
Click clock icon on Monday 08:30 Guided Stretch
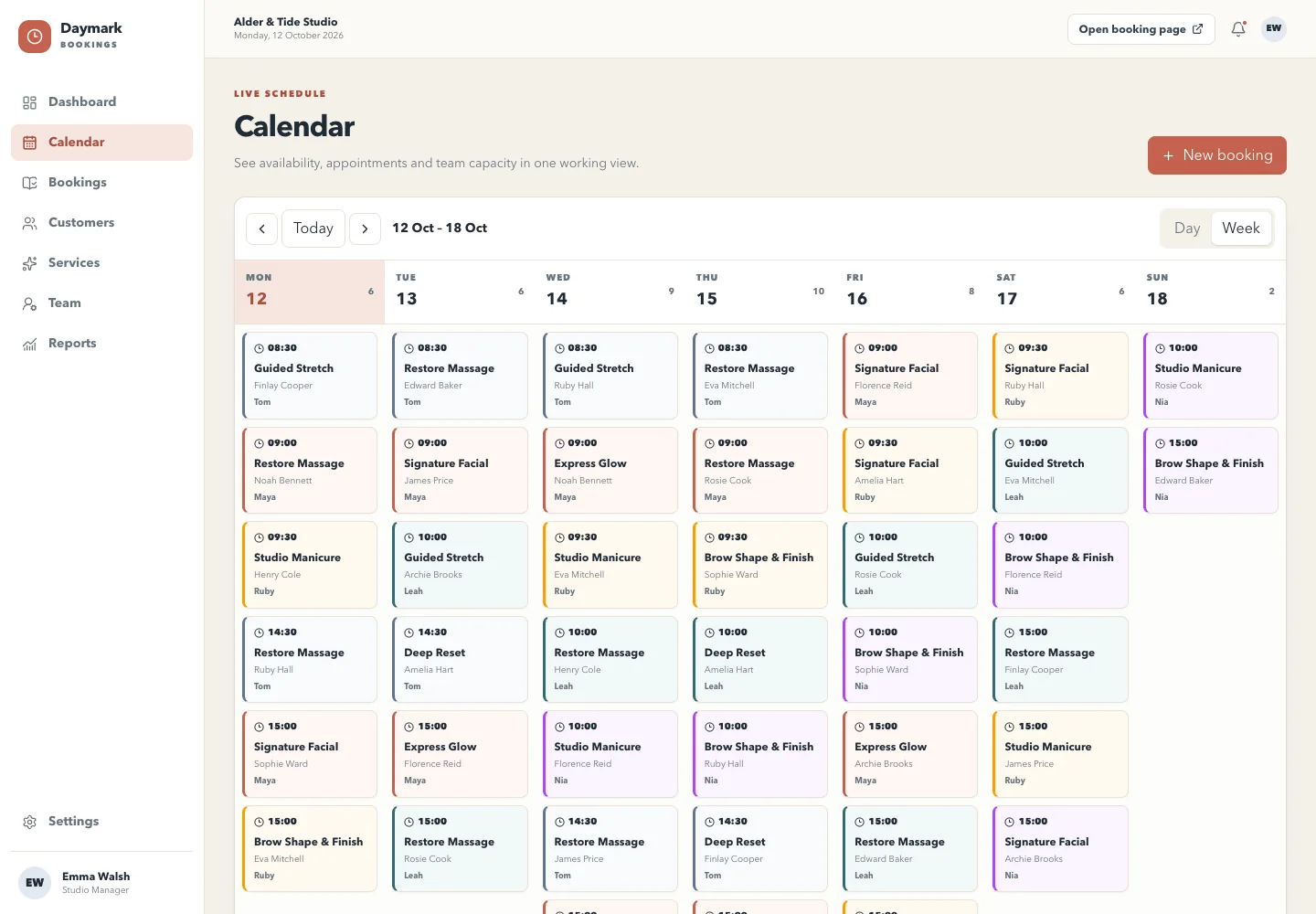tap(259, 348)
